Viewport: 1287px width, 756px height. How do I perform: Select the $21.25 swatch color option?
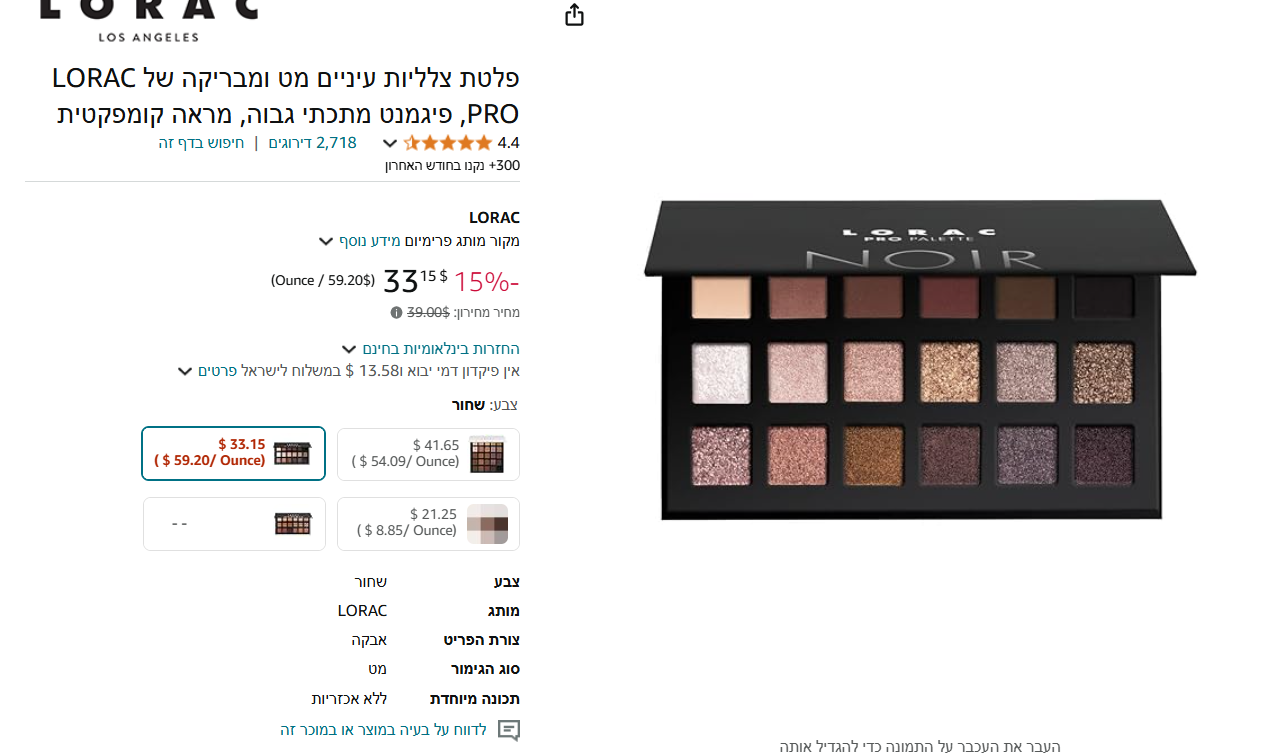coord(428,523)
